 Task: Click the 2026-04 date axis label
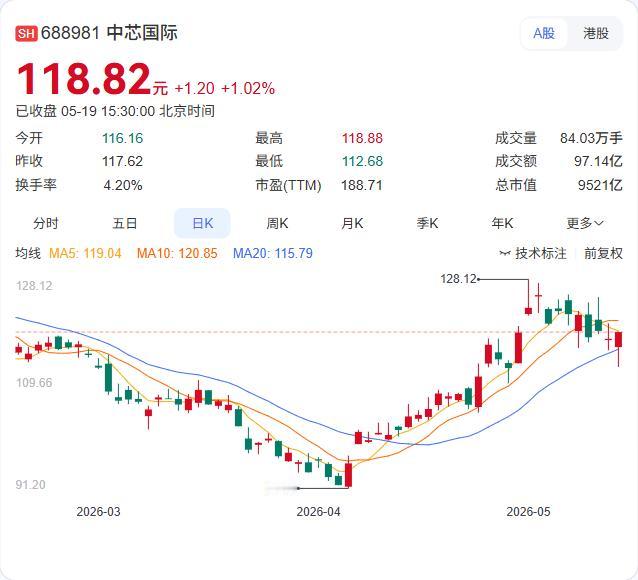318,512
